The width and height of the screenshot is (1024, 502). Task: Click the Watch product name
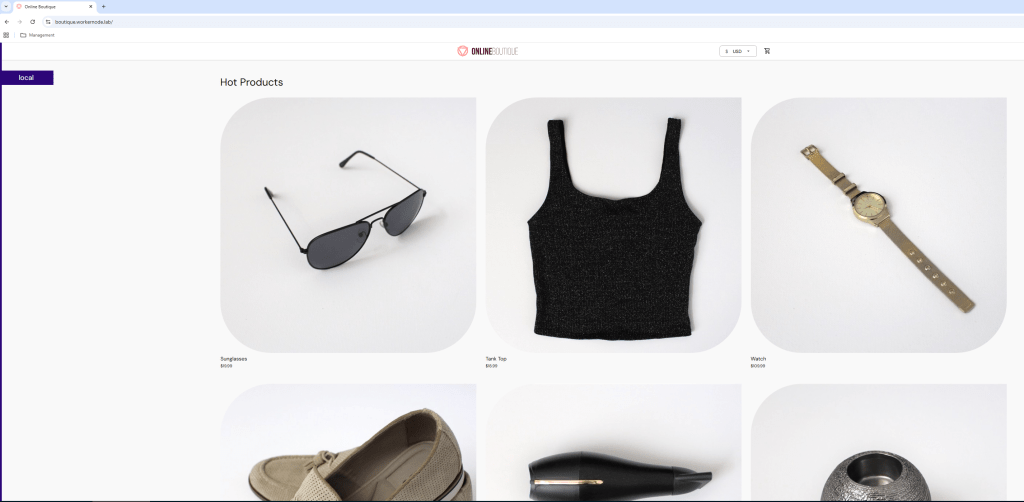click(758, 358)
